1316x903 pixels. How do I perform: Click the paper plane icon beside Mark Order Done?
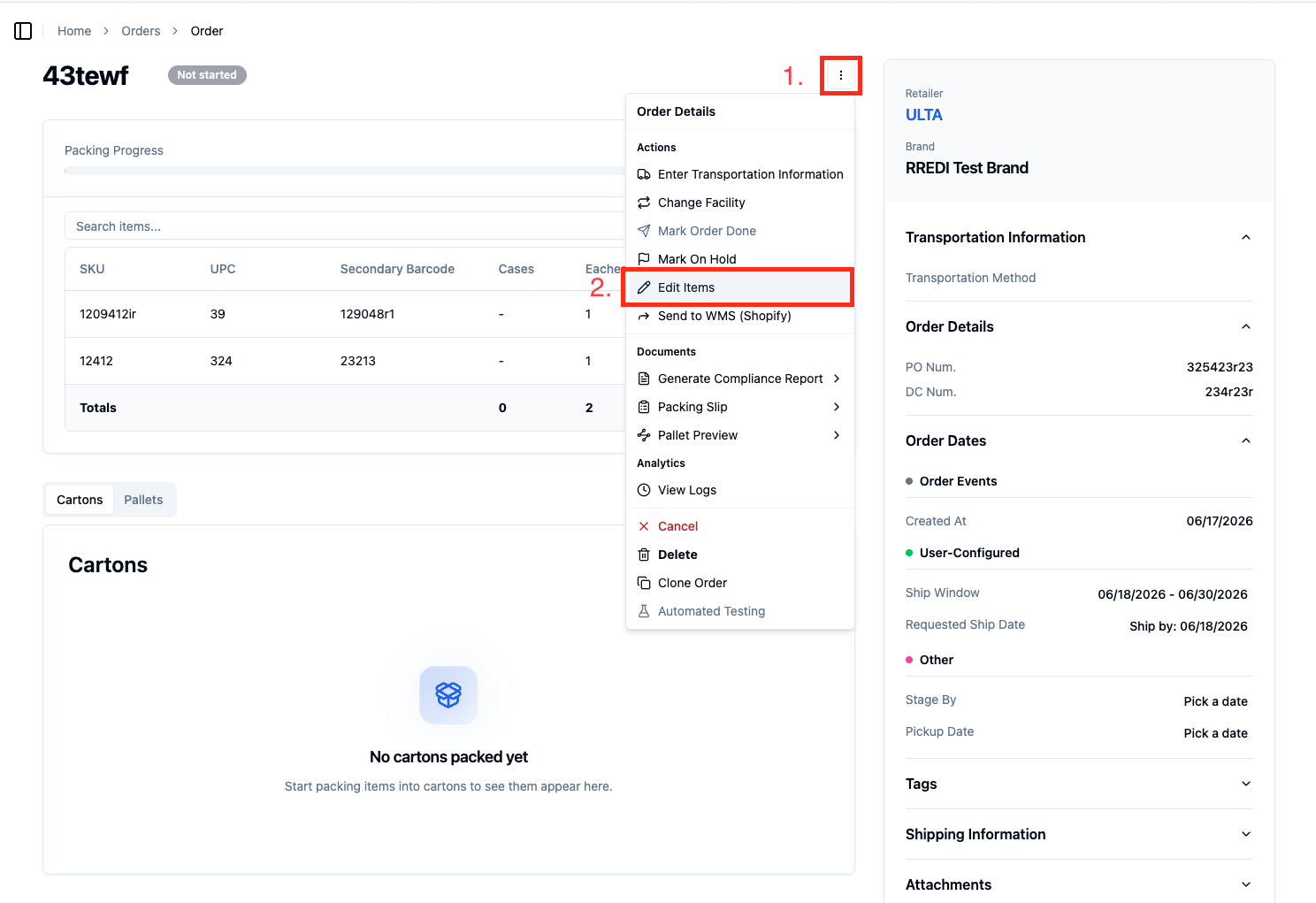tap(644, 231)
